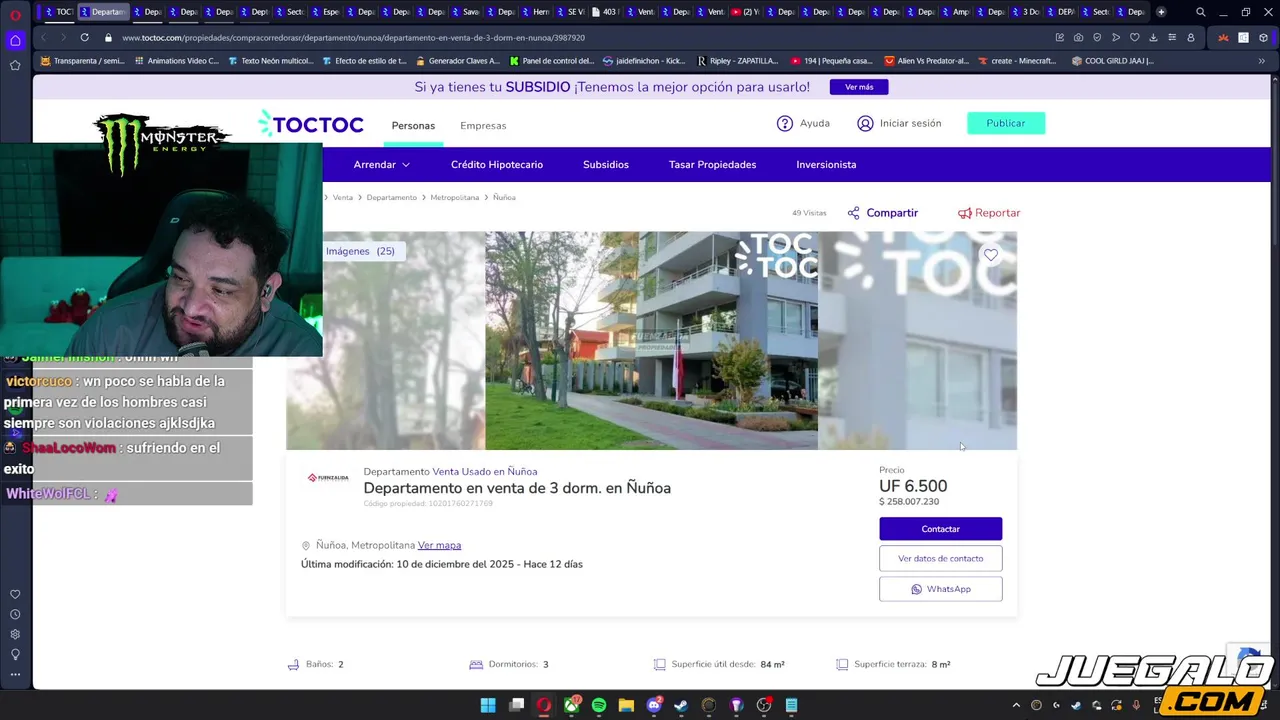The width and height of the screenshot is (1280, 720).
Task: Click the Fuenzalida agency logo
Action: pos(328,478)
